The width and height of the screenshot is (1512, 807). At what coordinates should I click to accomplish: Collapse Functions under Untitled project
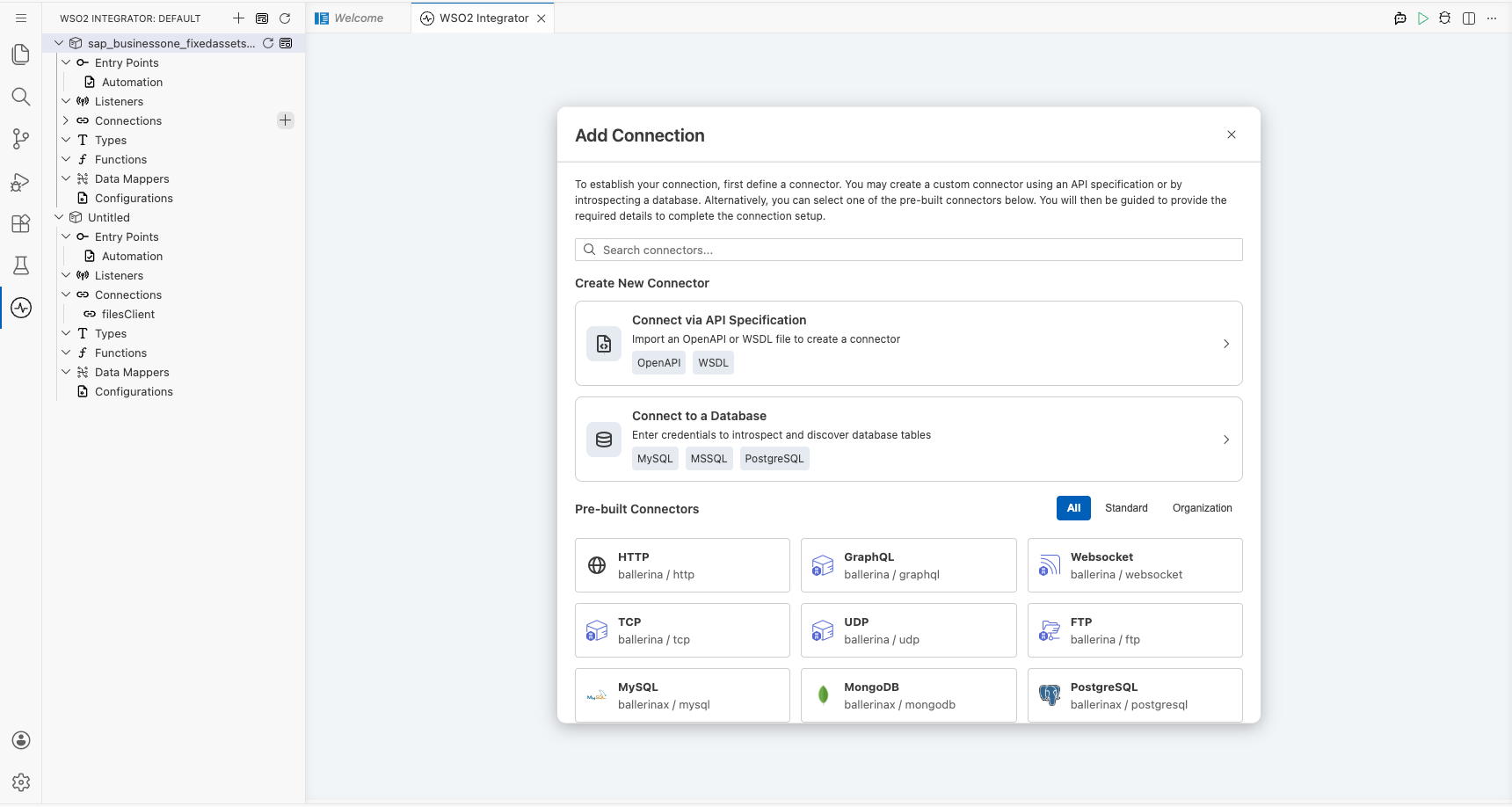(66, 353)
